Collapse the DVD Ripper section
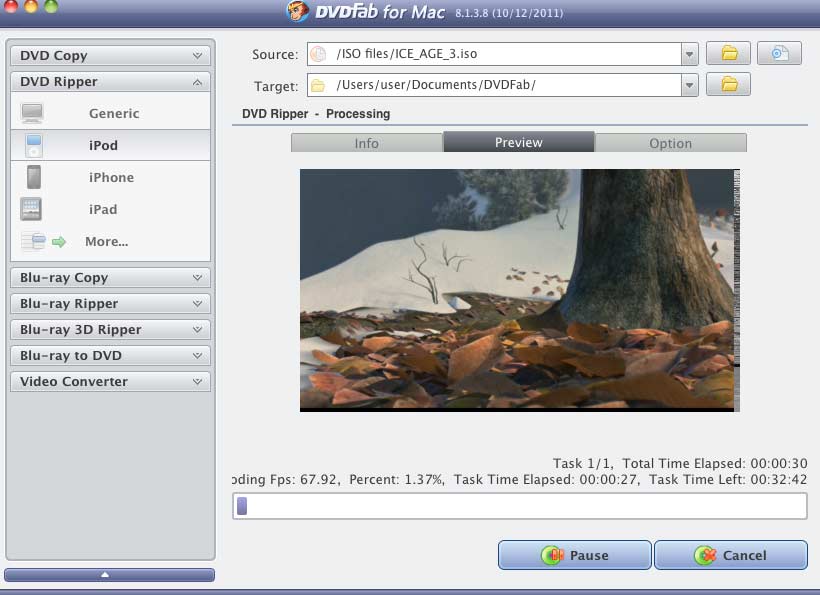Viewport: 820px width, 595px height. (x=110, y=82)
